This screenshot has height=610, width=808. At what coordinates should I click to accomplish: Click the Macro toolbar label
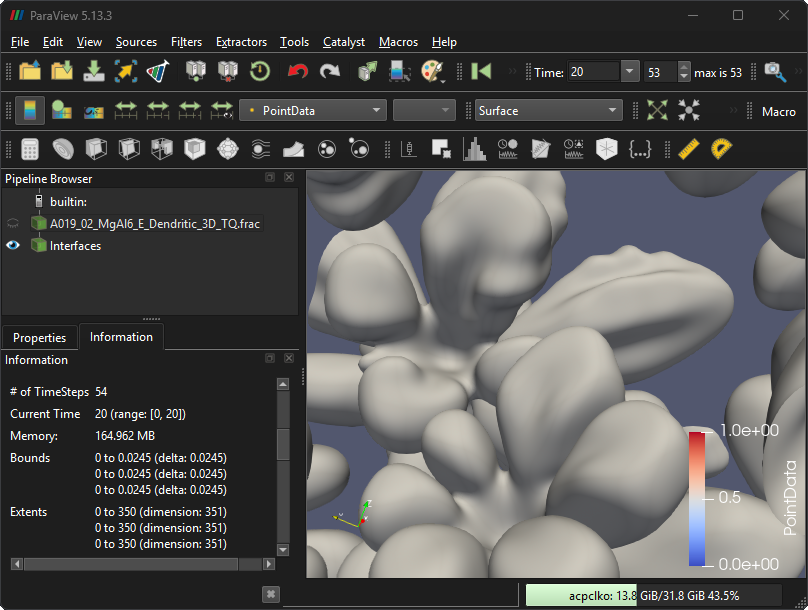778,111
